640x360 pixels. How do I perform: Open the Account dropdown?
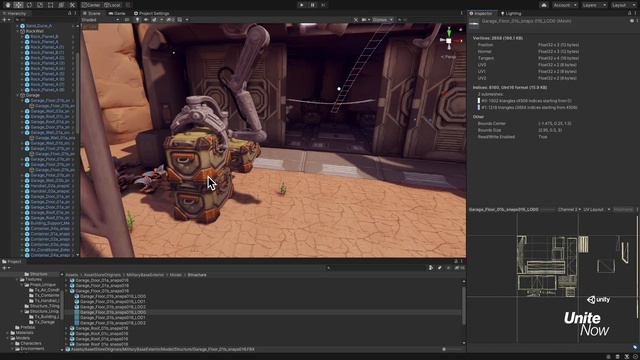(565, 5)
